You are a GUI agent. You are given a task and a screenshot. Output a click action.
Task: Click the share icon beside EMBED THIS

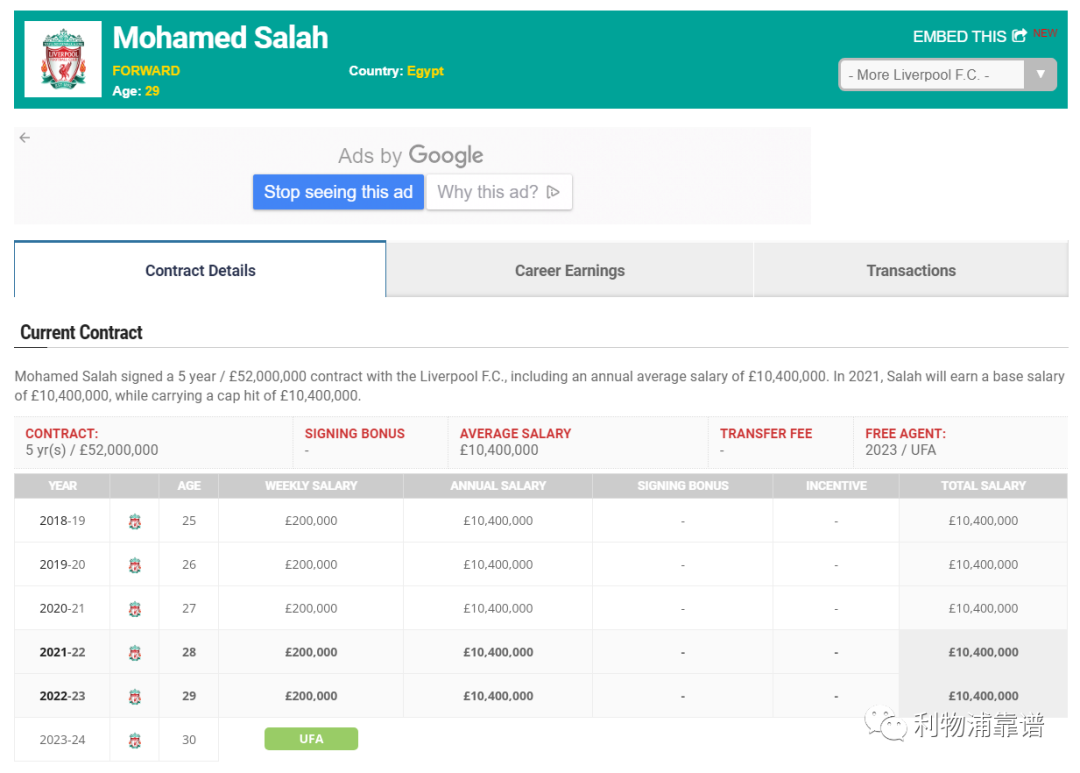[x=1019, y=36]
